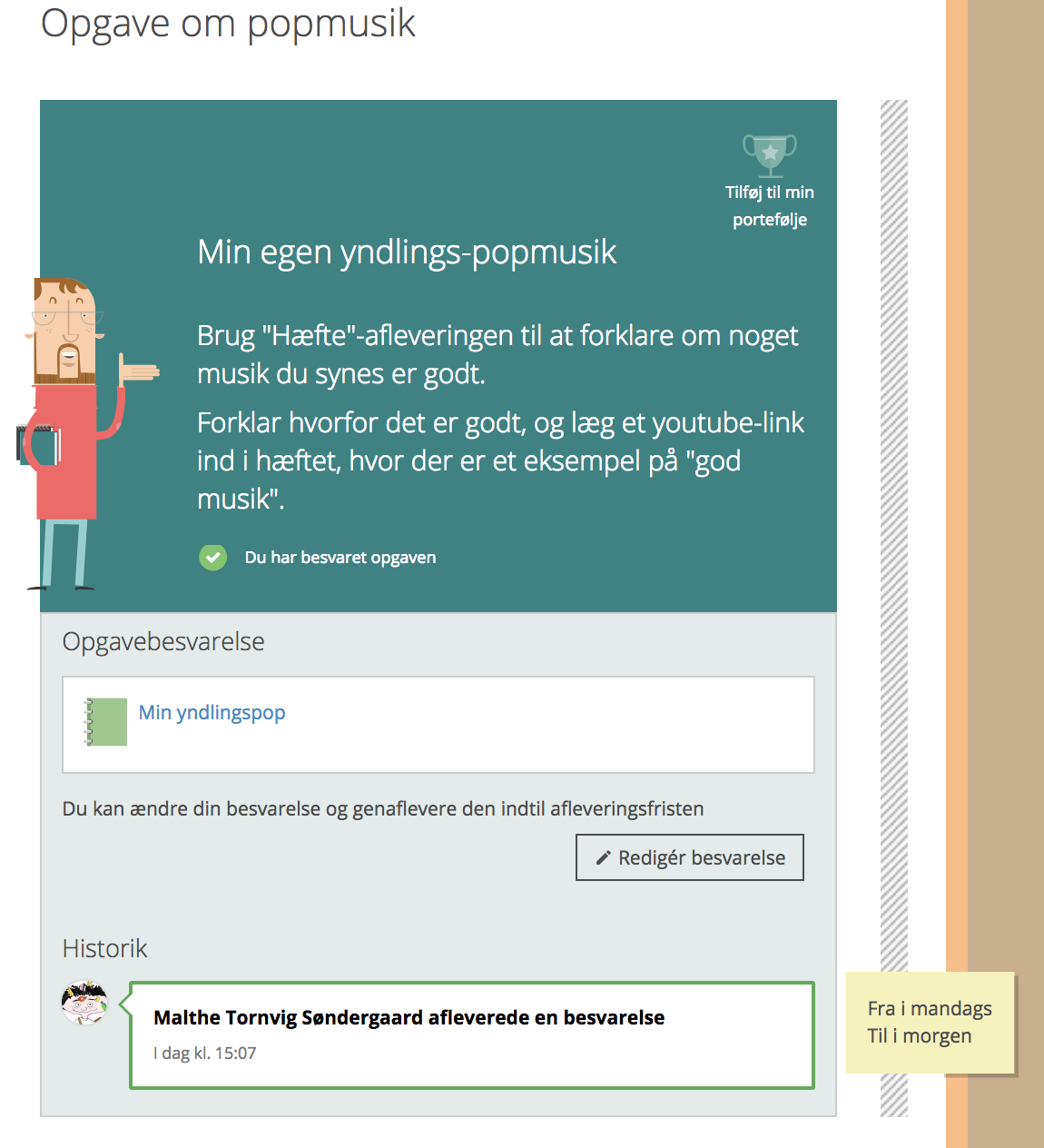
Task: Click the 'Redigér besvarelse' button
Action: (x=690, y=857)
